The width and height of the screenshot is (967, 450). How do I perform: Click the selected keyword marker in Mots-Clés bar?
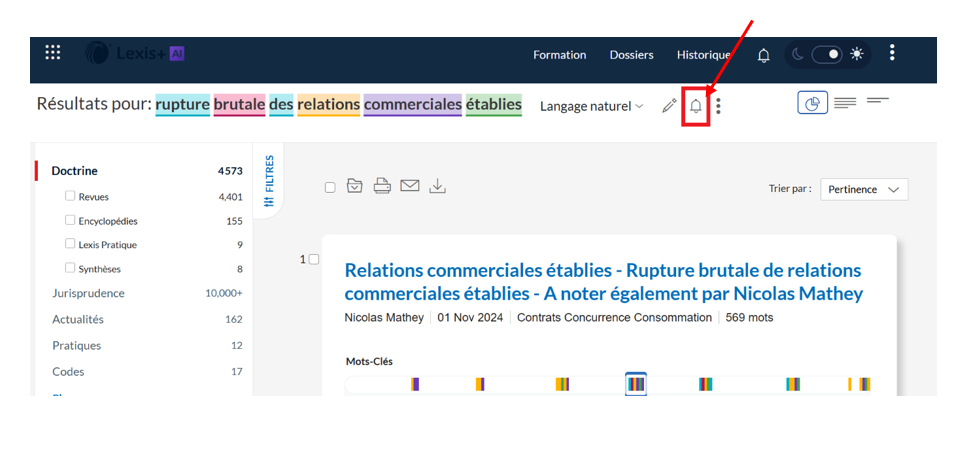tap(636, 384)
